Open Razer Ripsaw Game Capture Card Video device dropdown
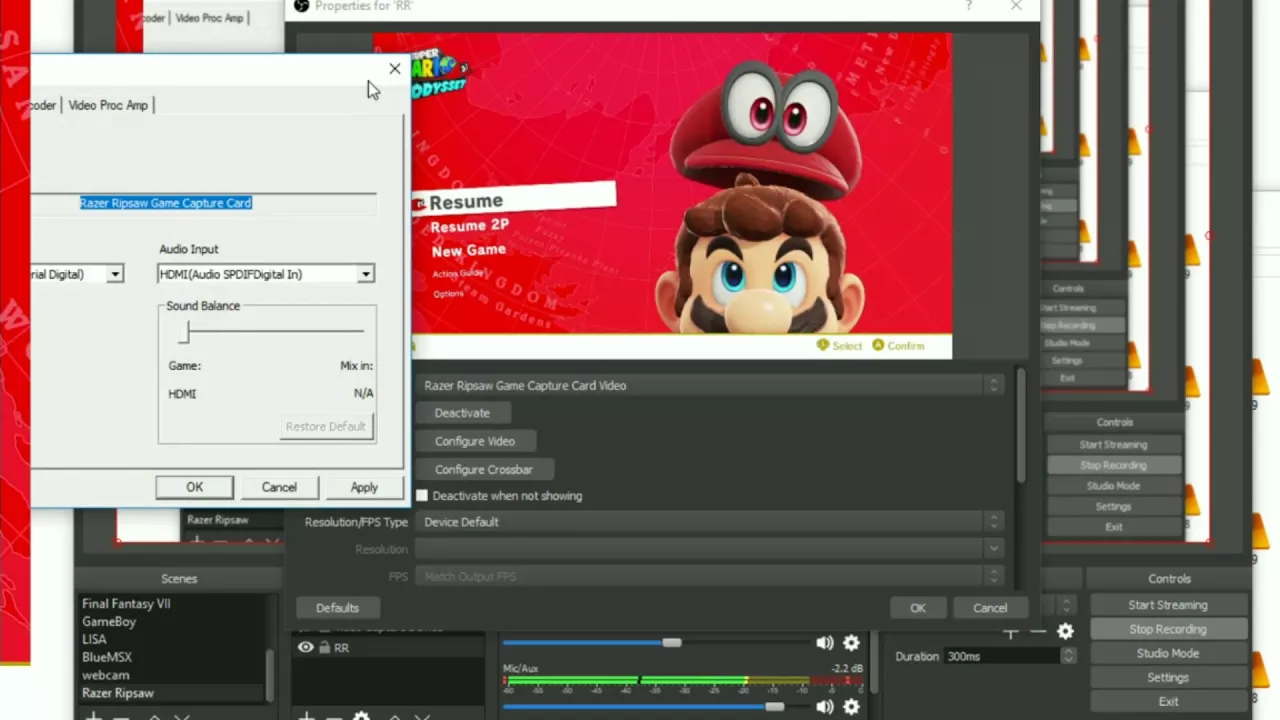Image resolution: width=1280 pixels, height=720 pixels. (x=709, y=385)
